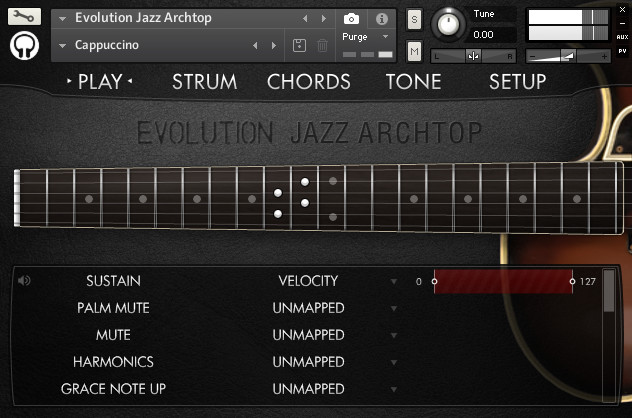Click the red velocity range bar

(503, 281)
